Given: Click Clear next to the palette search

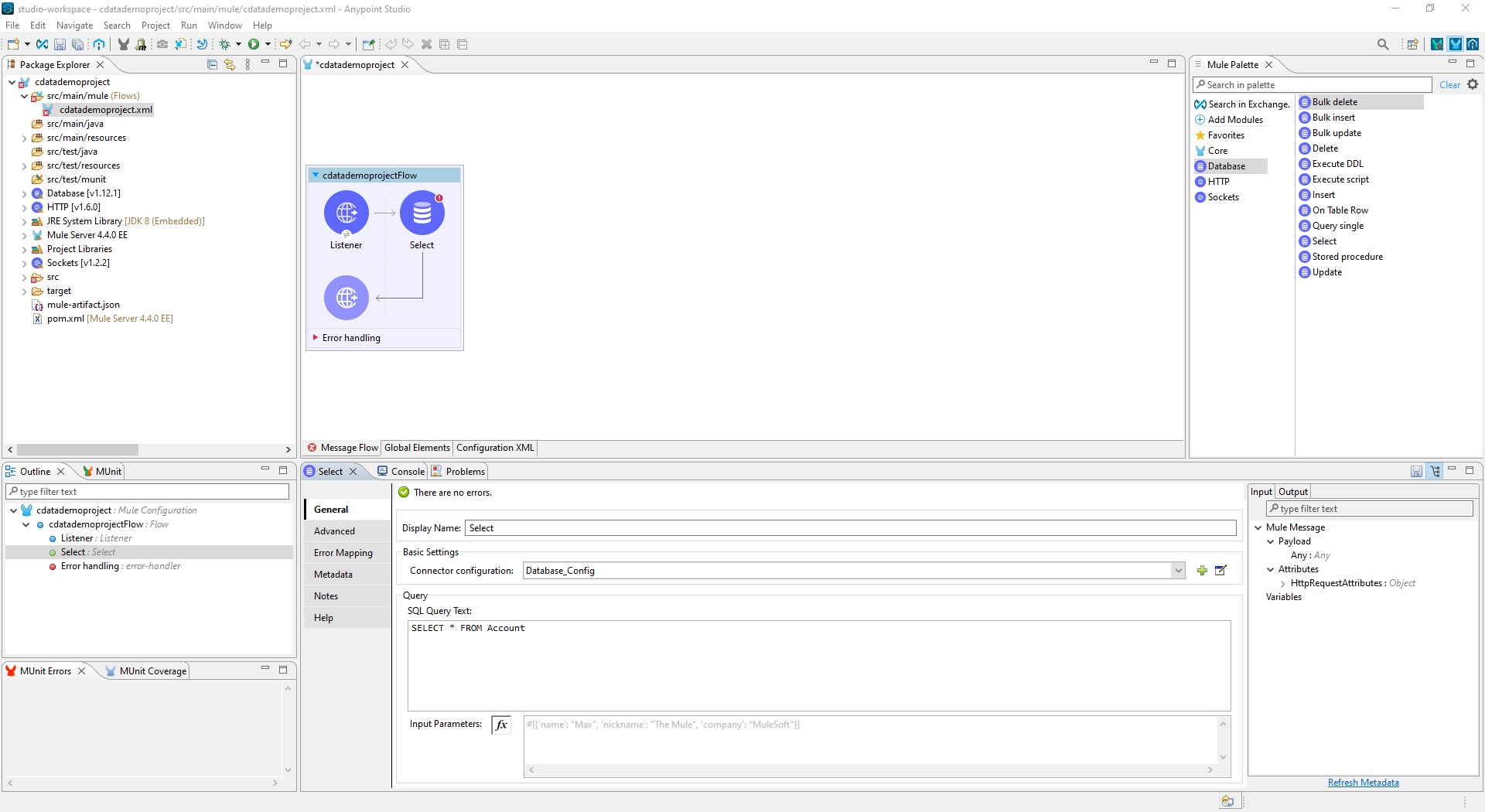Looking at the screenshot, I should tap(1449, 85).
